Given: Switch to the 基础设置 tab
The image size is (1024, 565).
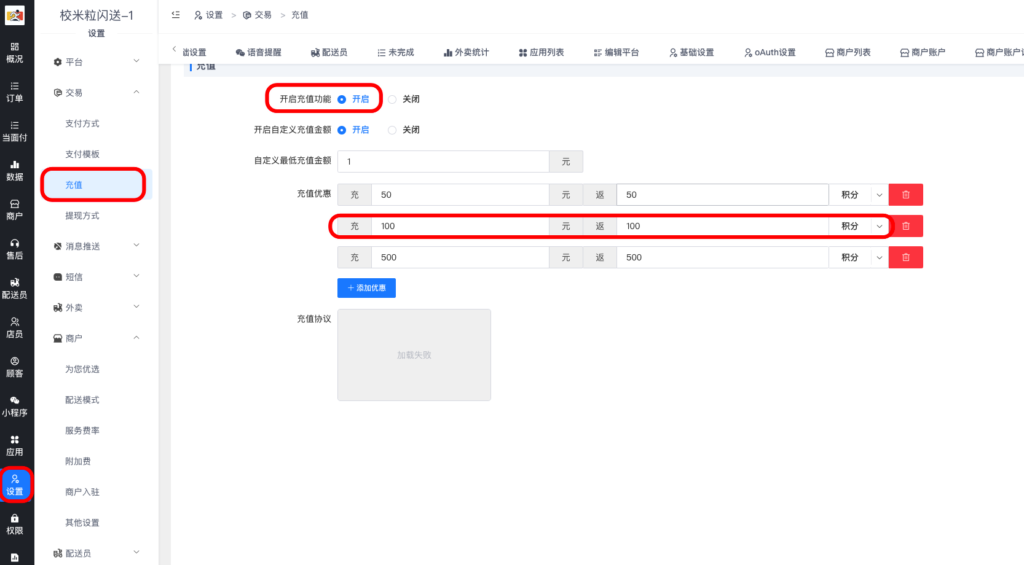Looking at the screenshot, I should (692, 52).
